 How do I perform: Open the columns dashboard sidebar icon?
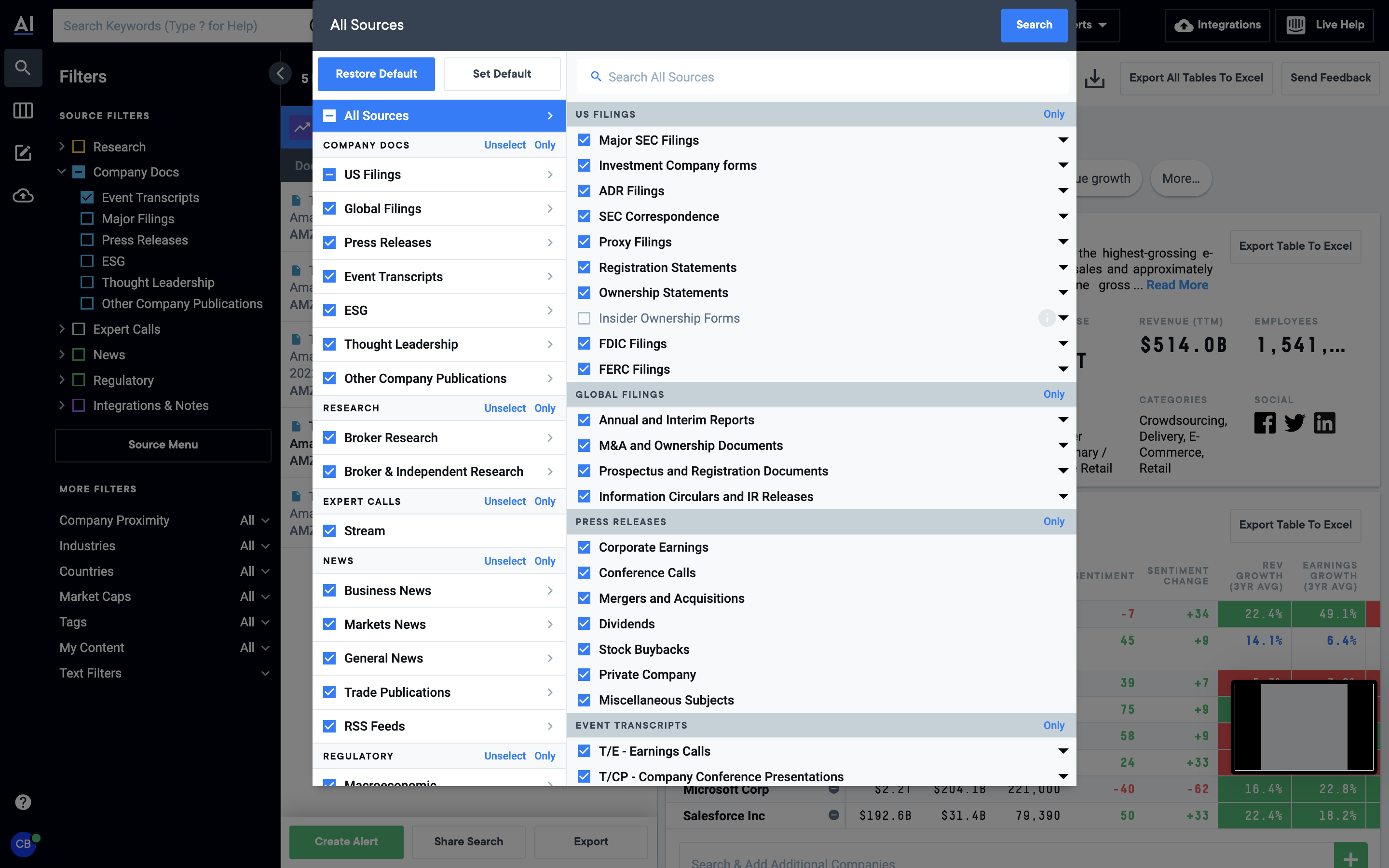(23, 110)
